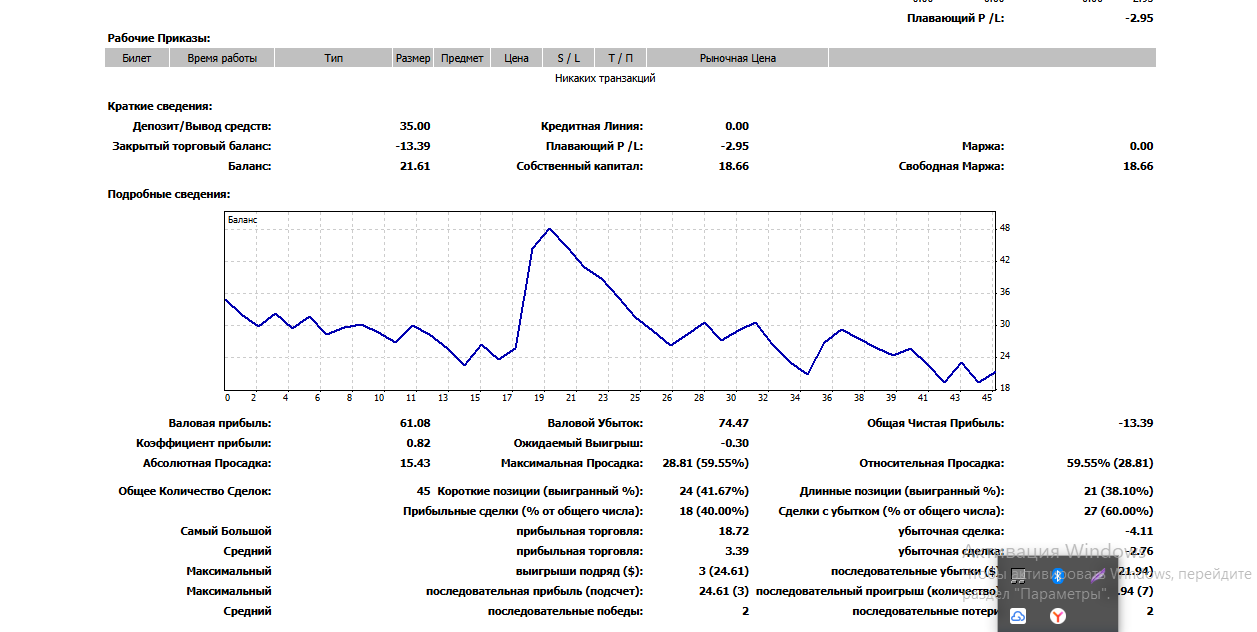
Task: Click the value 27 (60.00%)
Action: (1118, 511)
